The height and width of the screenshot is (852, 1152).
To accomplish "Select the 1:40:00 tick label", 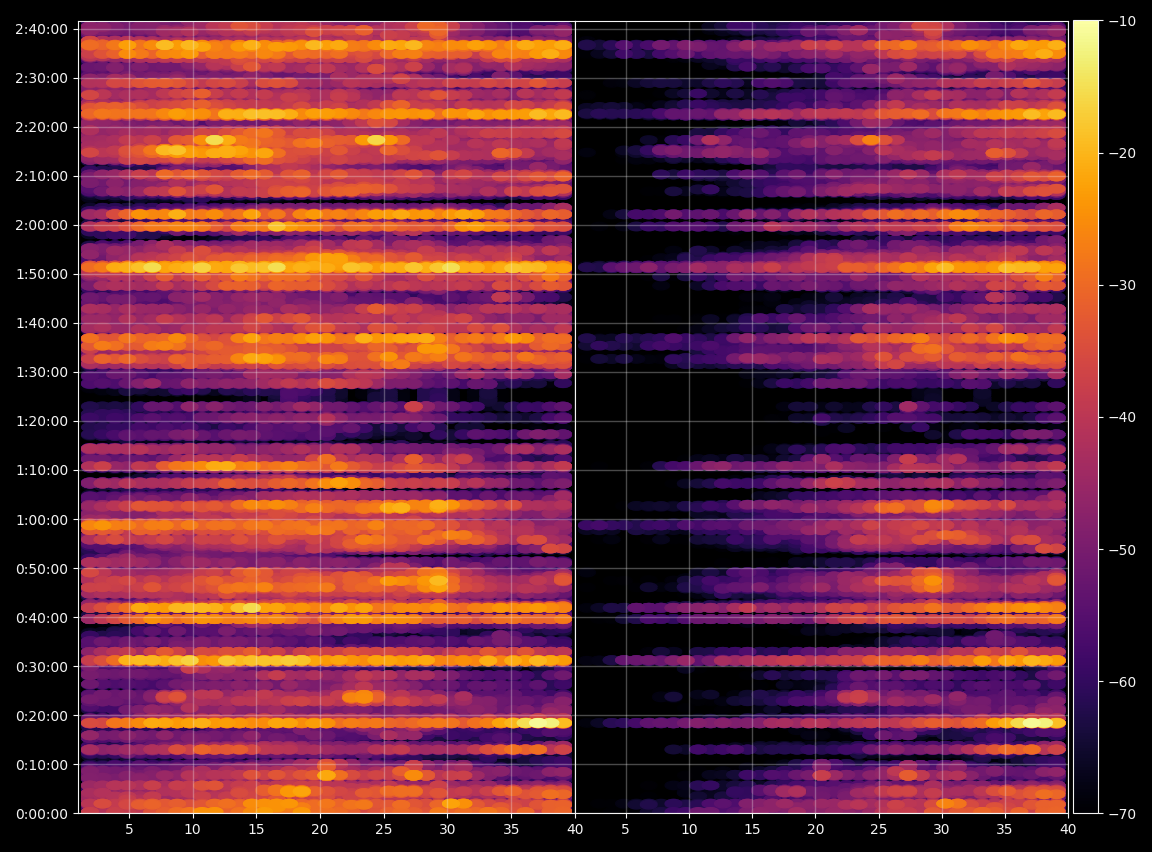I will (x=42, y=323).
